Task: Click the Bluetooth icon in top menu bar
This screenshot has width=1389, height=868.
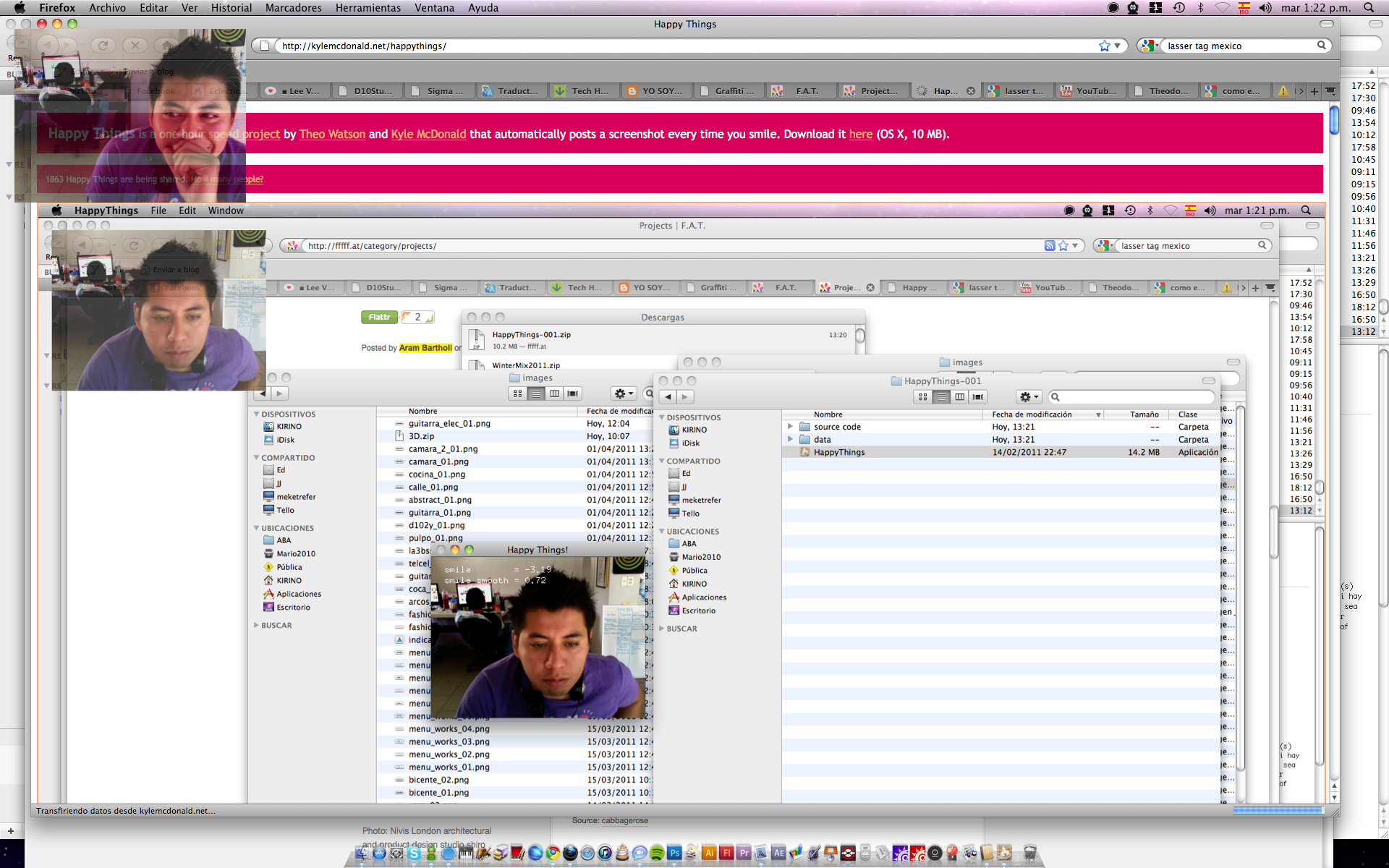Action: click(x=1201, y=7)
